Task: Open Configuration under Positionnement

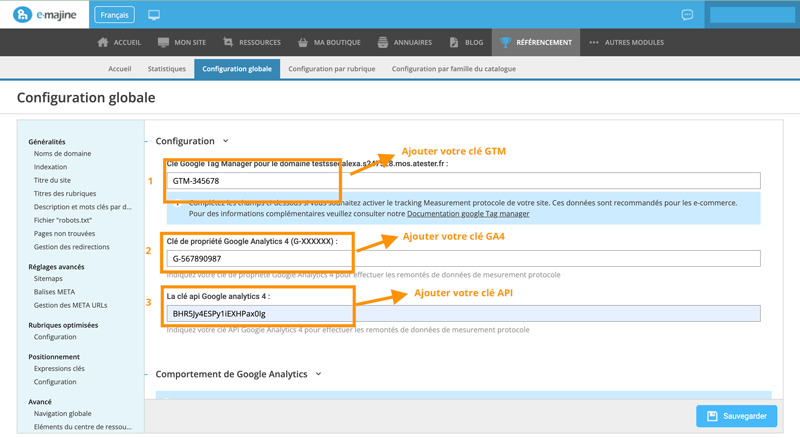Action: tap(55, 382)
